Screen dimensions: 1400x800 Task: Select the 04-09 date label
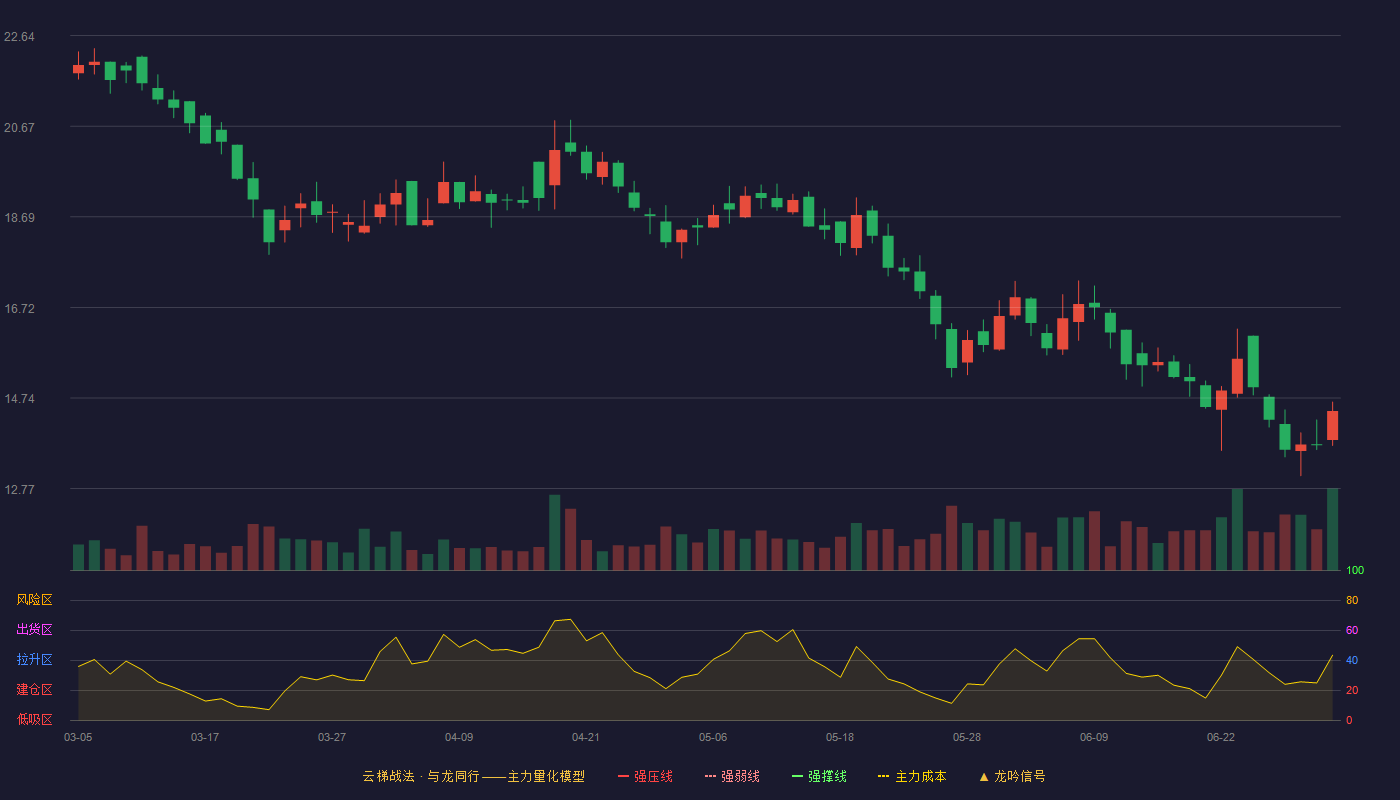click(x=459, y=737)
